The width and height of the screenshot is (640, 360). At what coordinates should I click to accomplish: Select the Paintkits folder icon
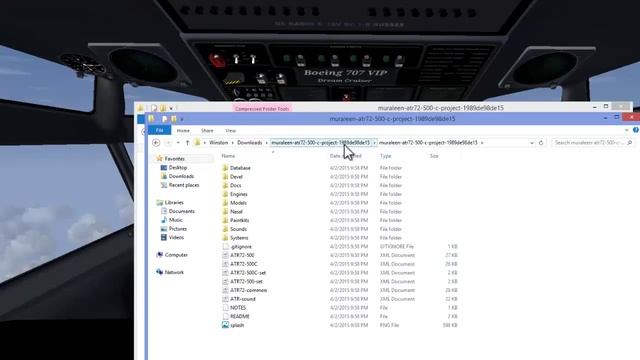tap(225, 220)
